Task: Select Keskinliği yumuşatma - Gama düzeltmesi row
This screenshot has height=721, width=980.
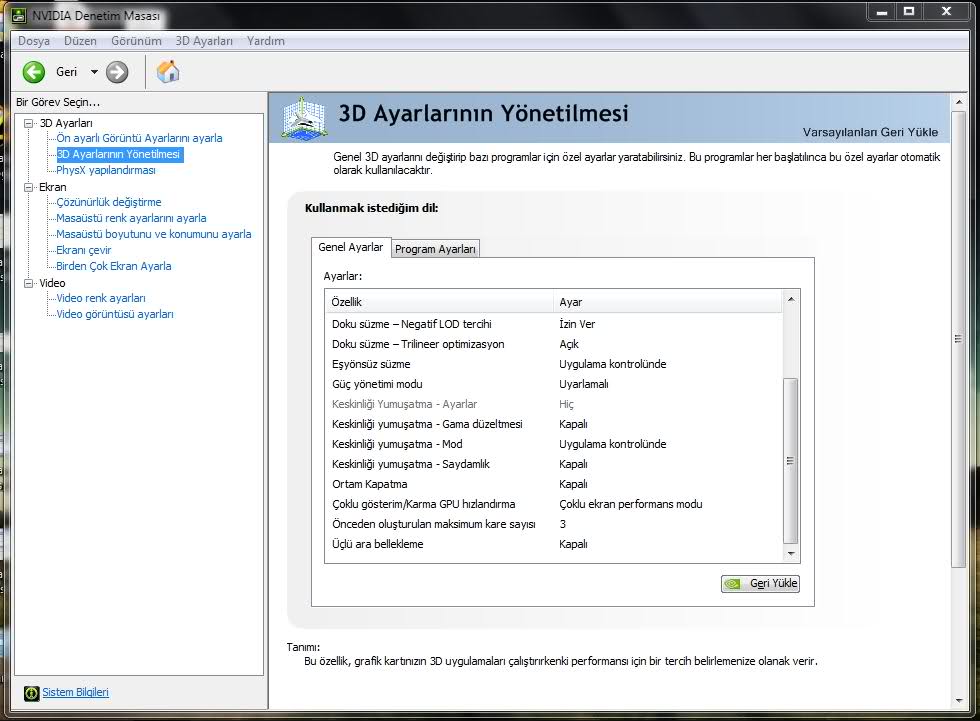Action: pos(554,424)
